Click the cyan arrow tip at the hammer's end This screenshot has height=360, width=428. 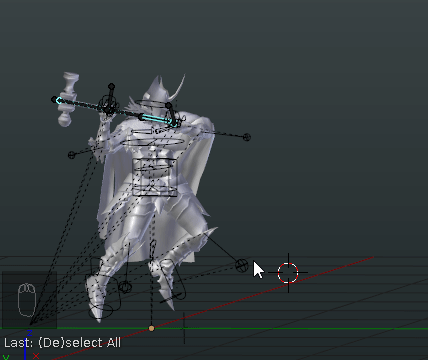tap(58, 100)
